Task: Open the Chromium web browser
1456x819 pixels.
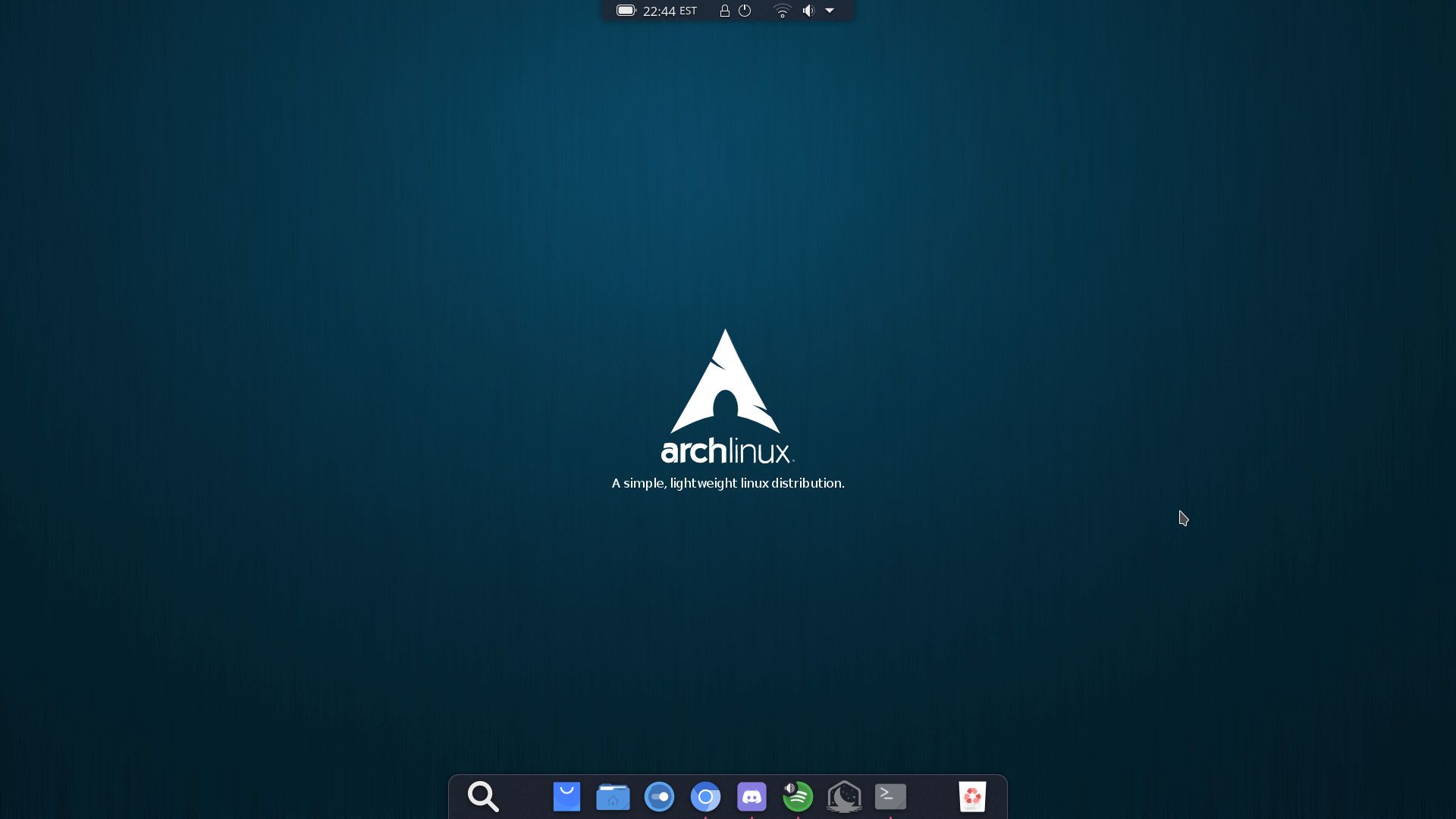Action: (706, 797)
